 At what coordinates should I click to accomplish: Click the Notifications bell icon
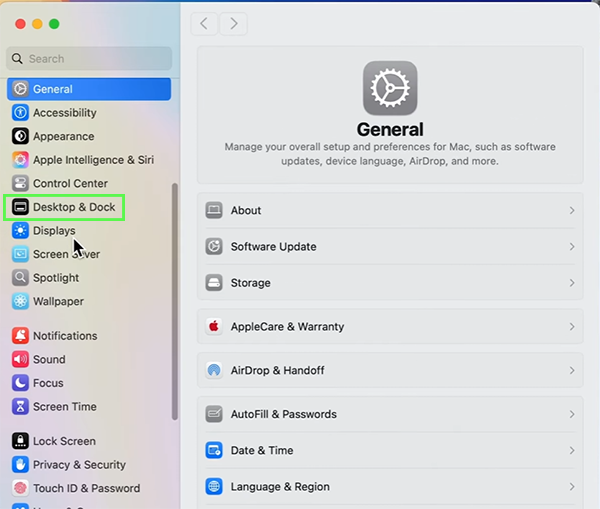[20, 336]
